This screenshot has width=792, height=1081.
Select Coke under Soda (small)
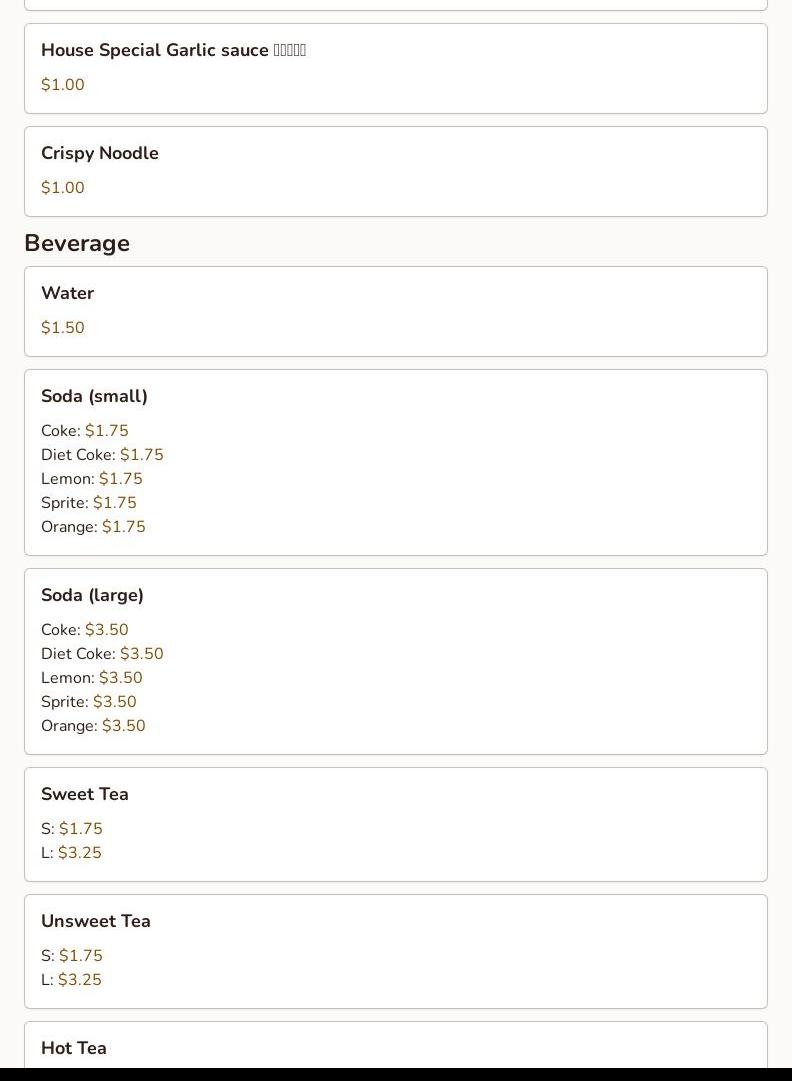(x=85, y=431)
